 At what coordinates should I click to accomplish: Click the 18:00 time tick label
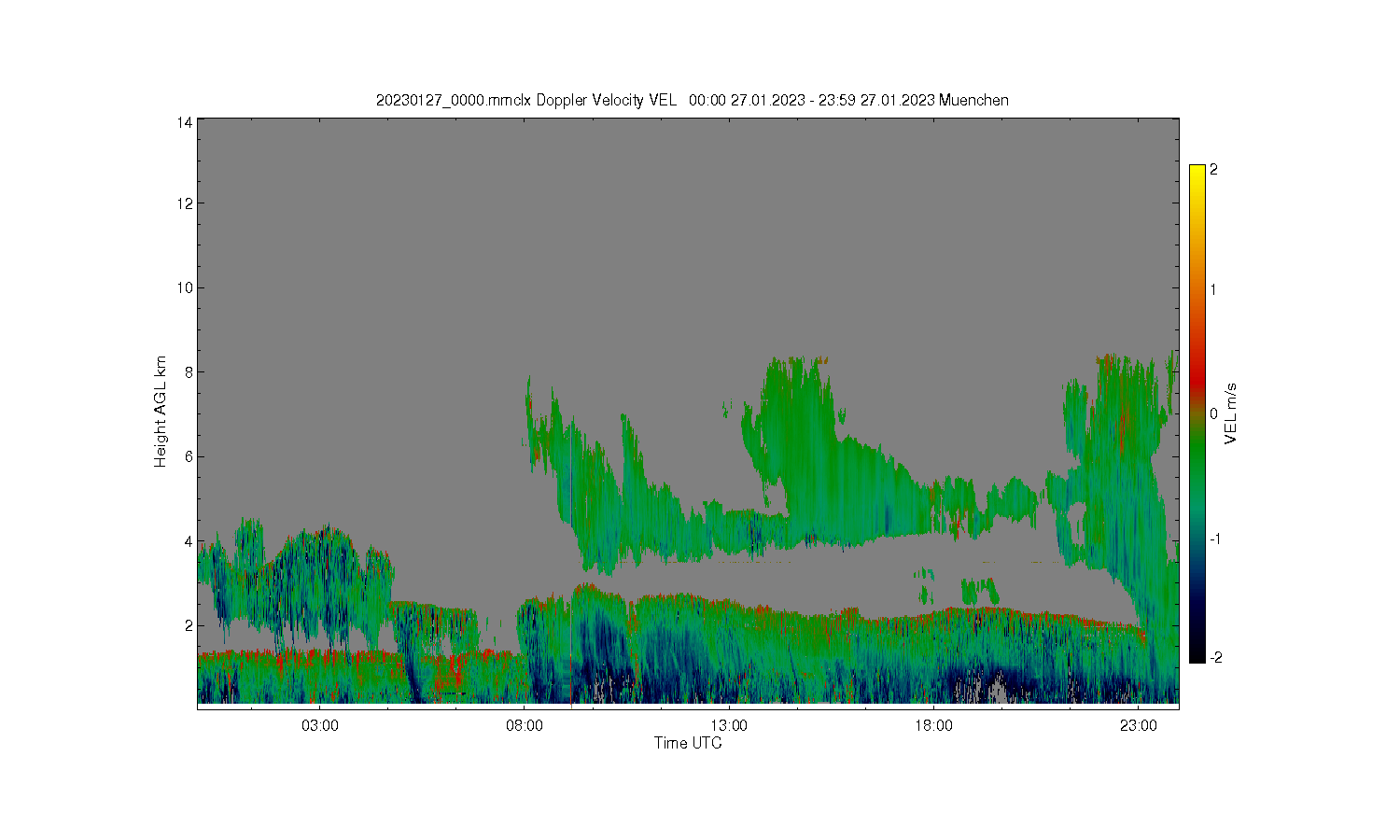click(933, 725)
